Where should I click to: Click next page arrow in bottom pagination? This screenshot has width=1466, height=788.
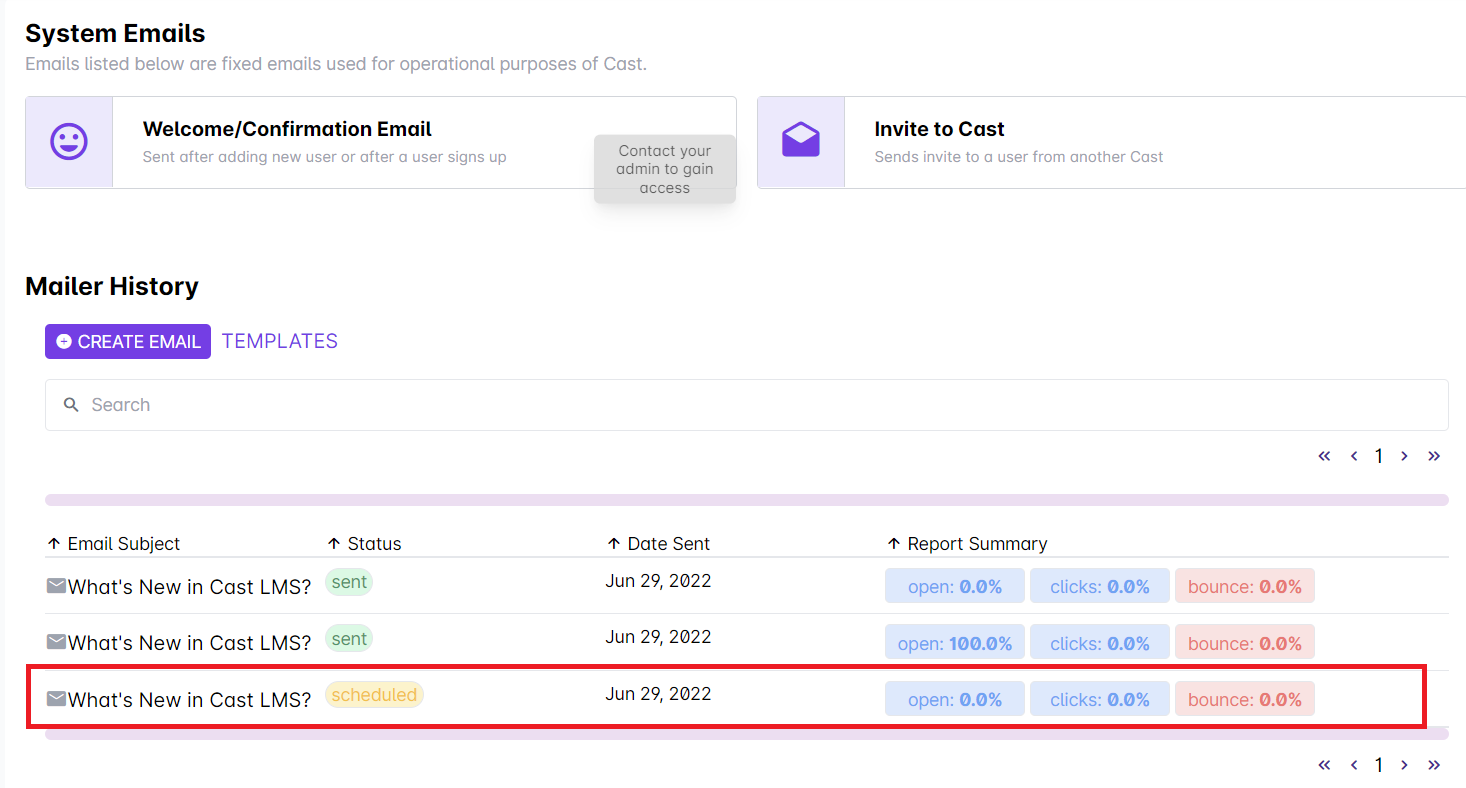click(x=1404, y=765)
